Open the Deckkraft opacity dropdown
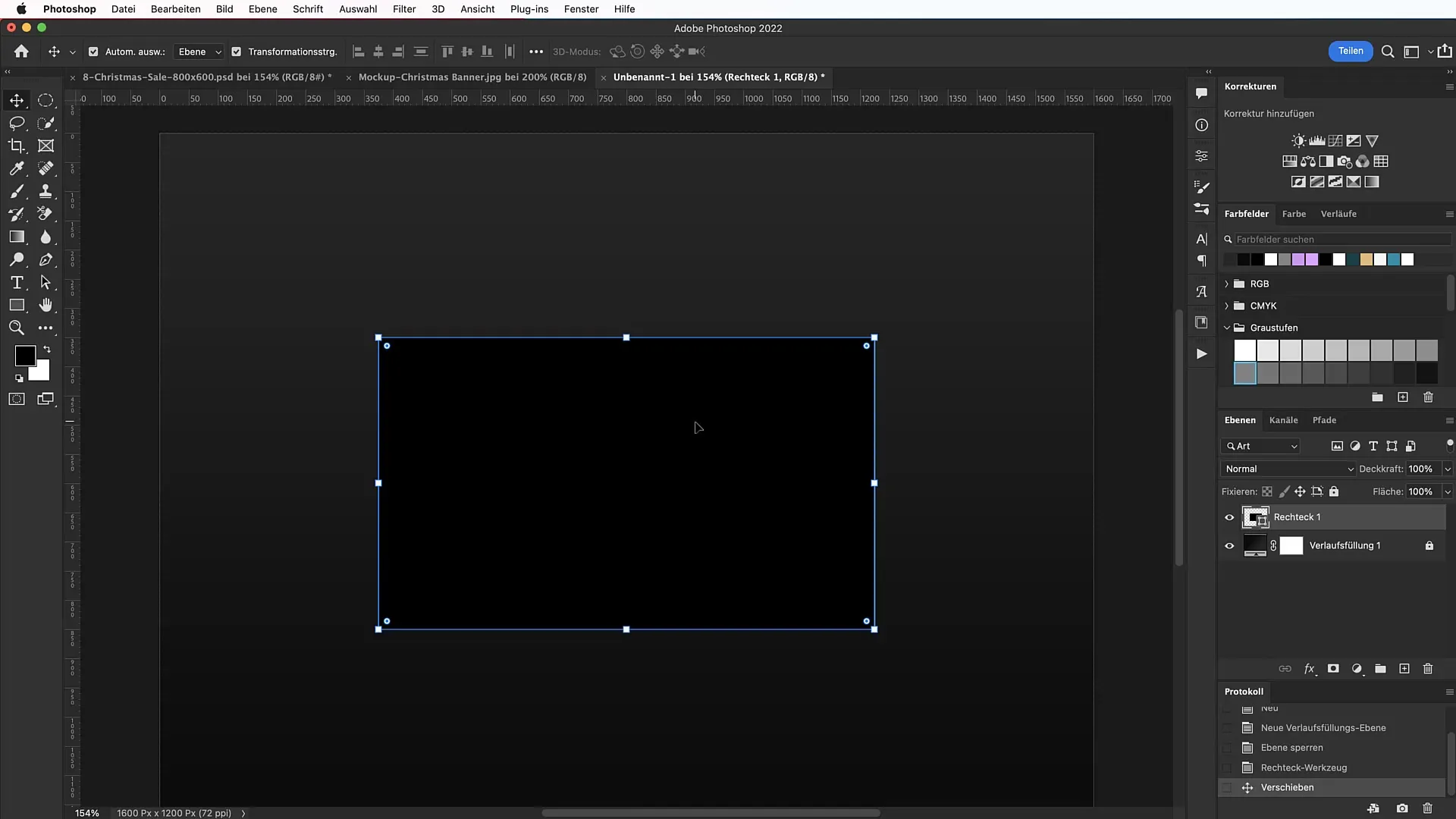This screenshot has width=1456, height=819. [x=1447, y=469]
